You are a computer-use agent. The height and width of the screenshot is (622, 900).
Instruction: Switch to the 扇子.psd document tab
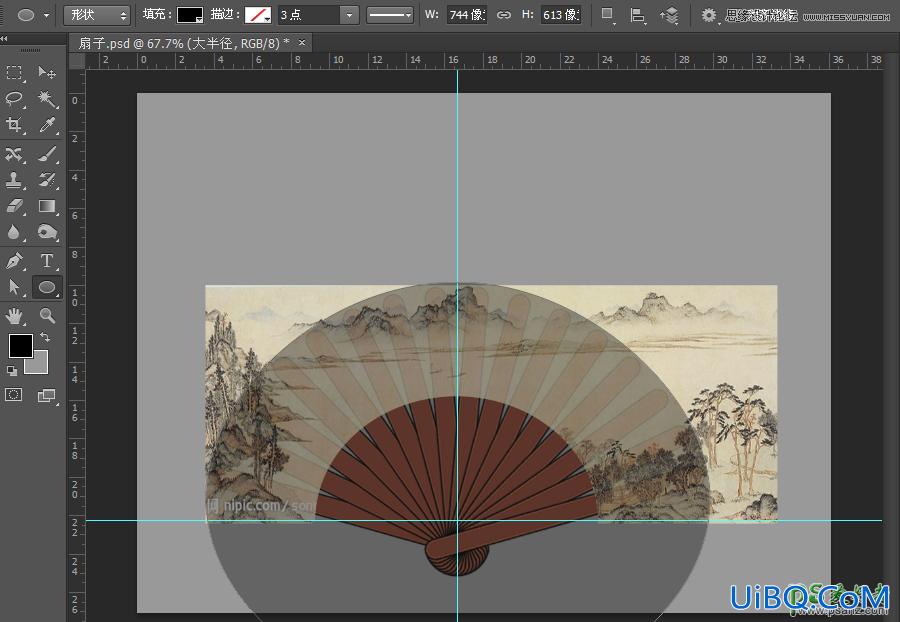click(x=184, y=43)
